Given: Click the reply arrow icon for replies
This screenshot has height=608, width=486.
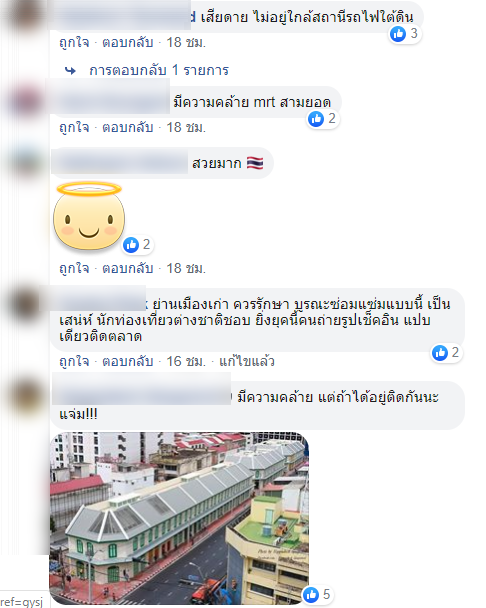Looking at the screenshot, I should click(70, 71).
